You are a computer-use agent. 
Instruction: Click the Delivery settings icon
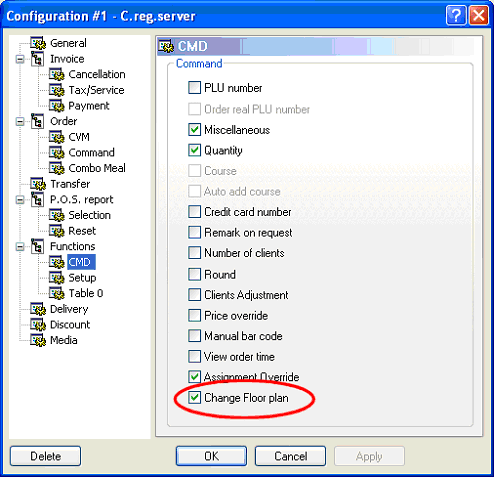(38, 309)
